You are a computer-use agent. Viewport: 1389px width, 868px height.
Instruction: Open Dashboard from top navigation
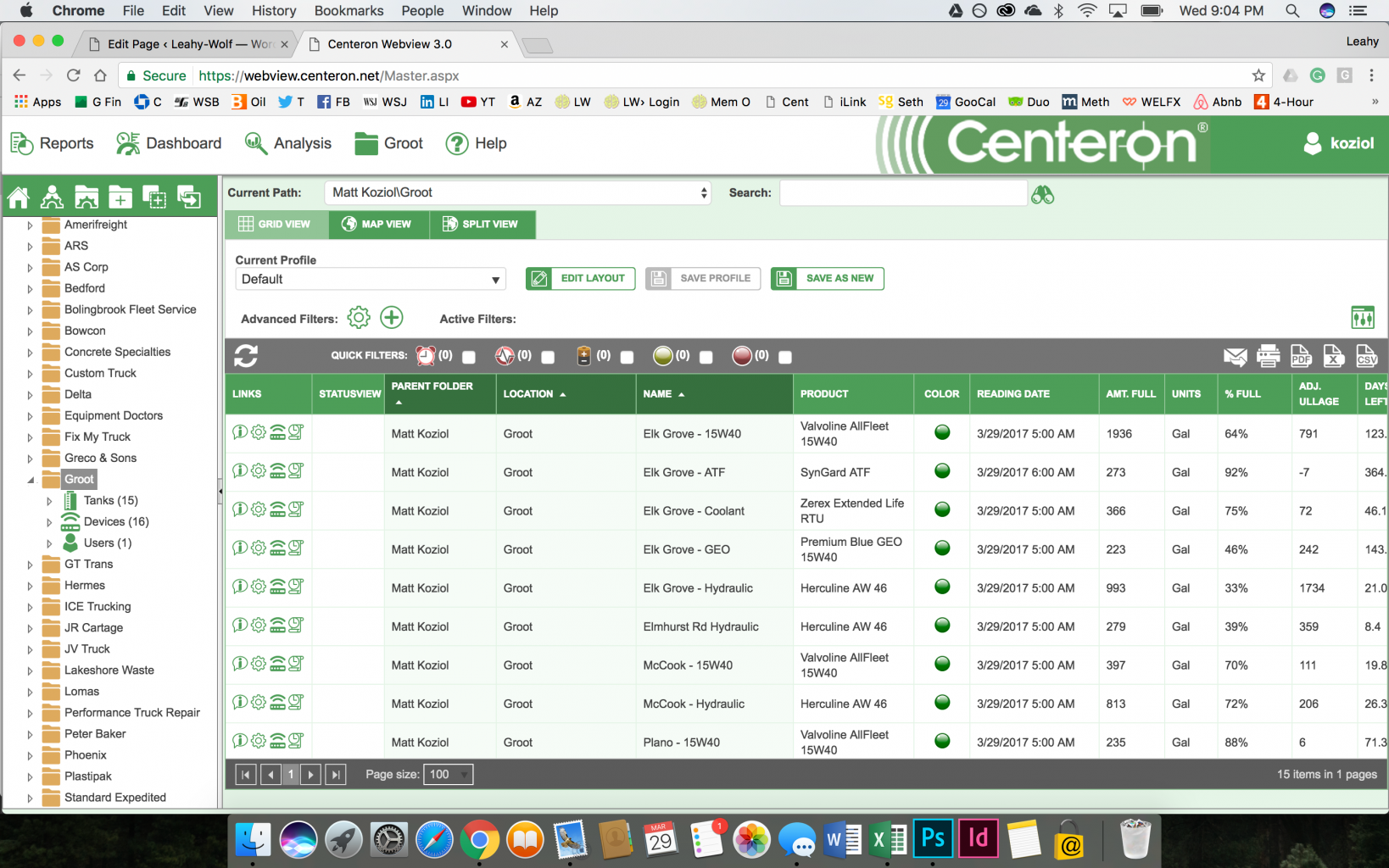pos(169,143)
